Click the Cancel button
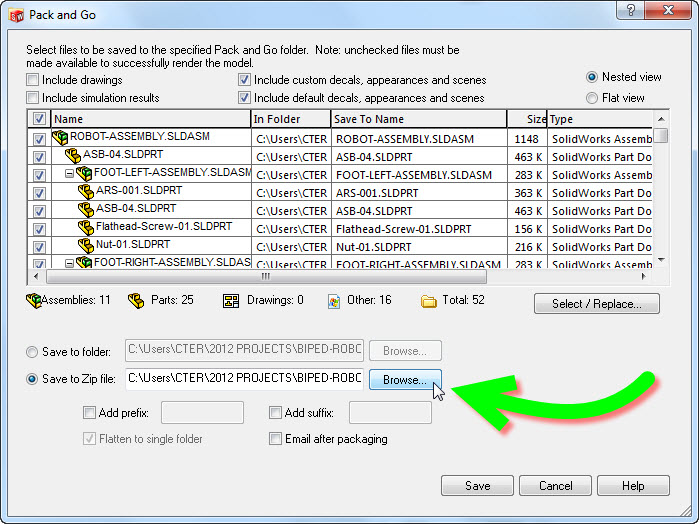Image resolution: width=699 pixels, height=524 pixels. tap(555, 485)
